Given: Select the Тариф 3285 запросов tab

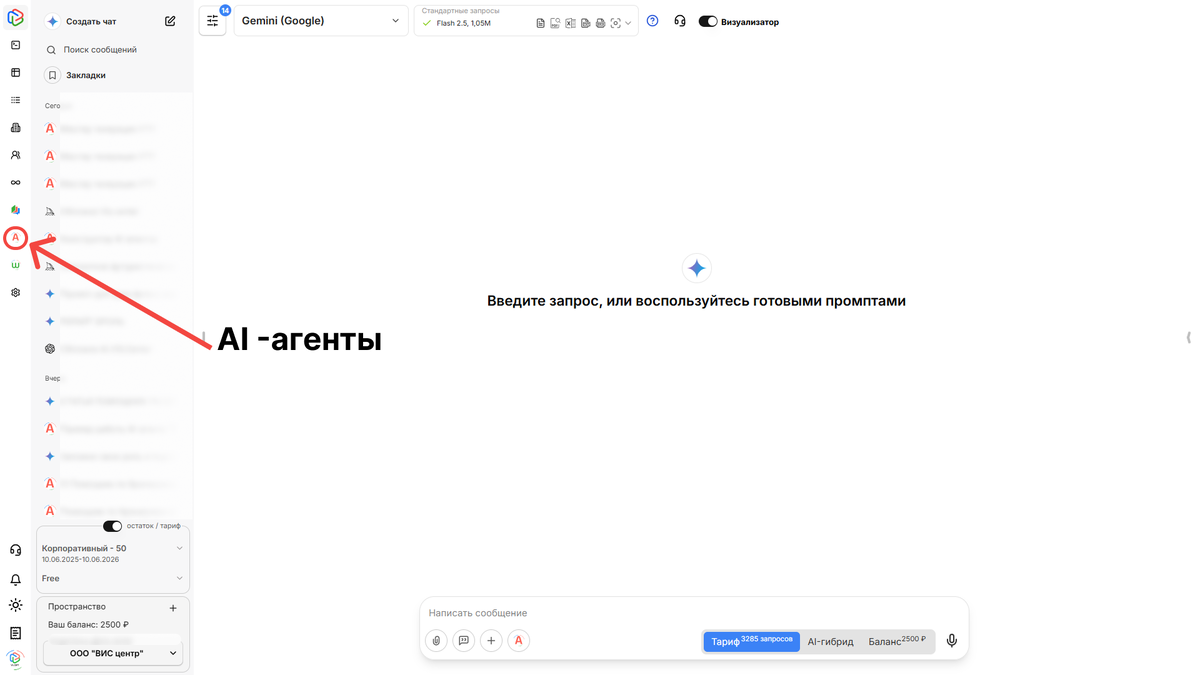Looking at the screenshot, I should [x=752, y=641].
